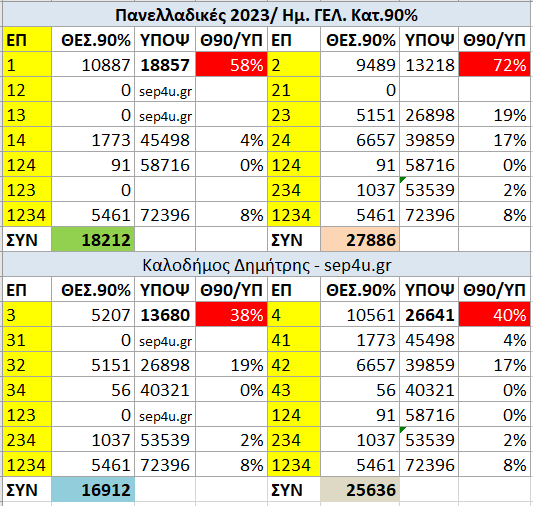Viewport: 533px width, 506px height.
Task: Click yellow row label 41
Action: pos(294,340)
